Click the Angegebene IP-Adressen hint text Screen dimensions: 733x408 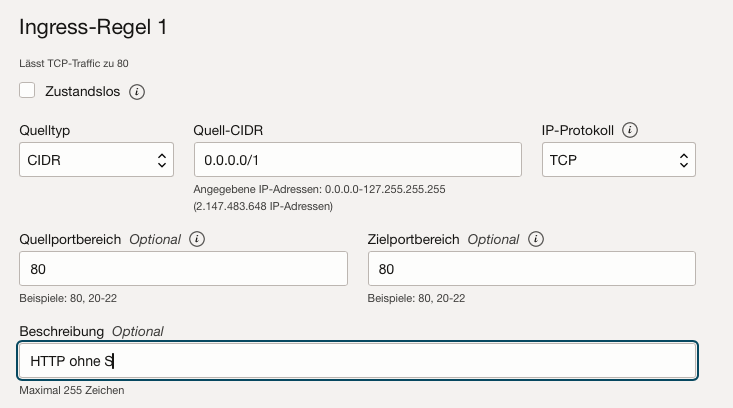[323, 189]
